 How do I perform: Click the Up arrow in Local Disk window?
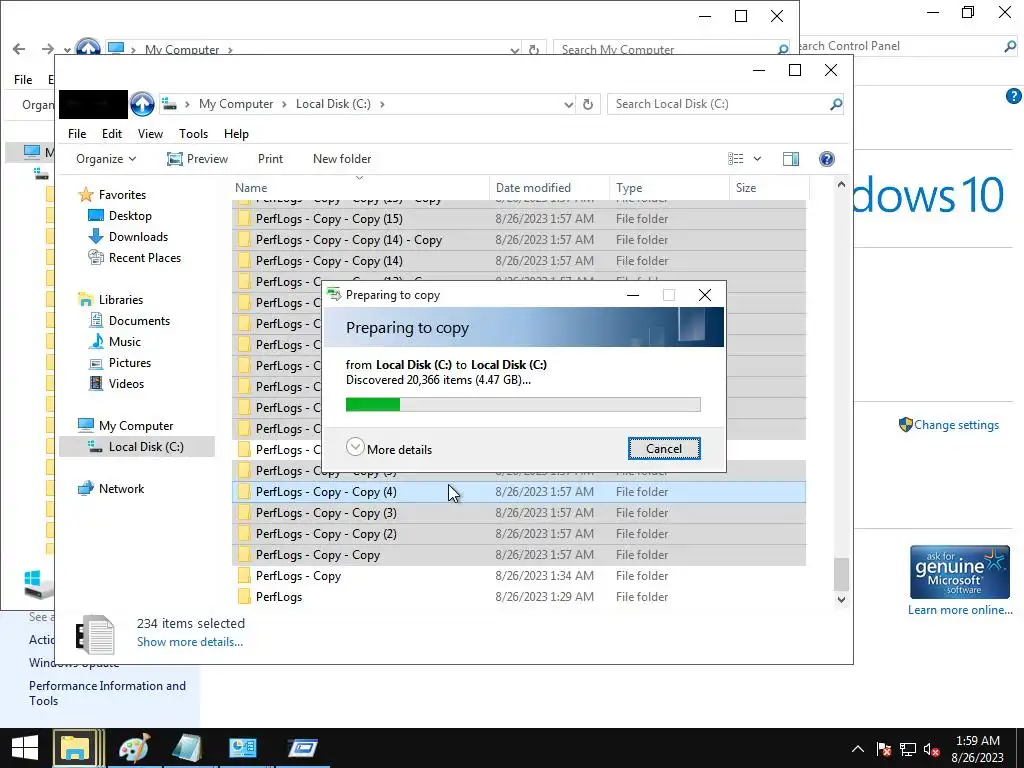coord(142,104)
